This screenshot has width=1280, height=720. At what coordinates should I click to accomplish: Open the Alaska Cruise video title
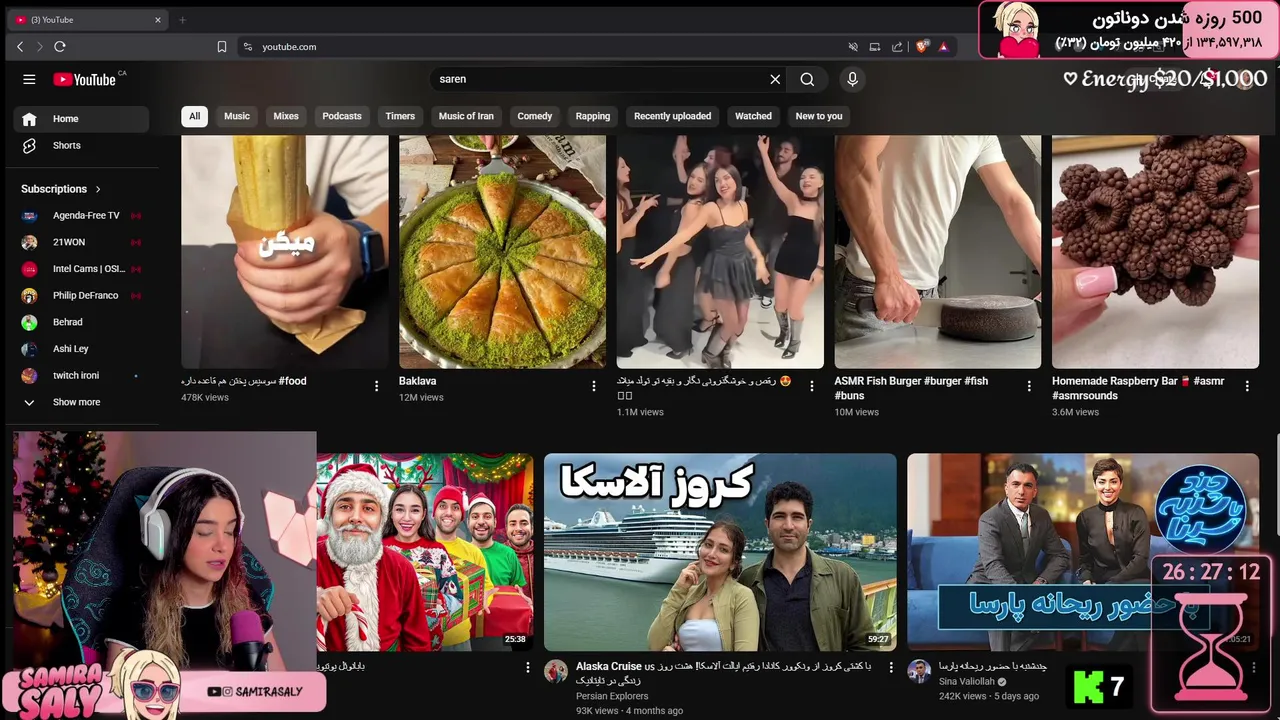point(723,673)
